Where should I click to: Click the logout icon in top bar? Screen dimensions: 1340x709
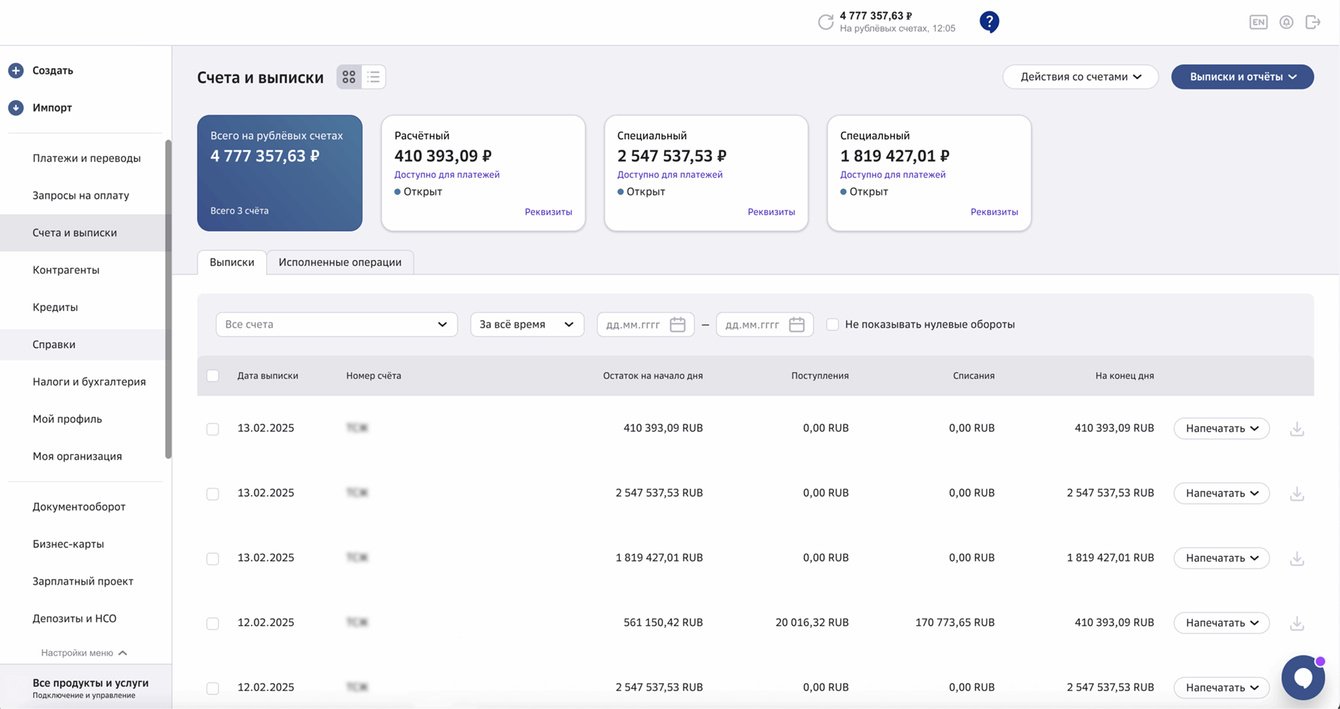(x=1313, y=22)
